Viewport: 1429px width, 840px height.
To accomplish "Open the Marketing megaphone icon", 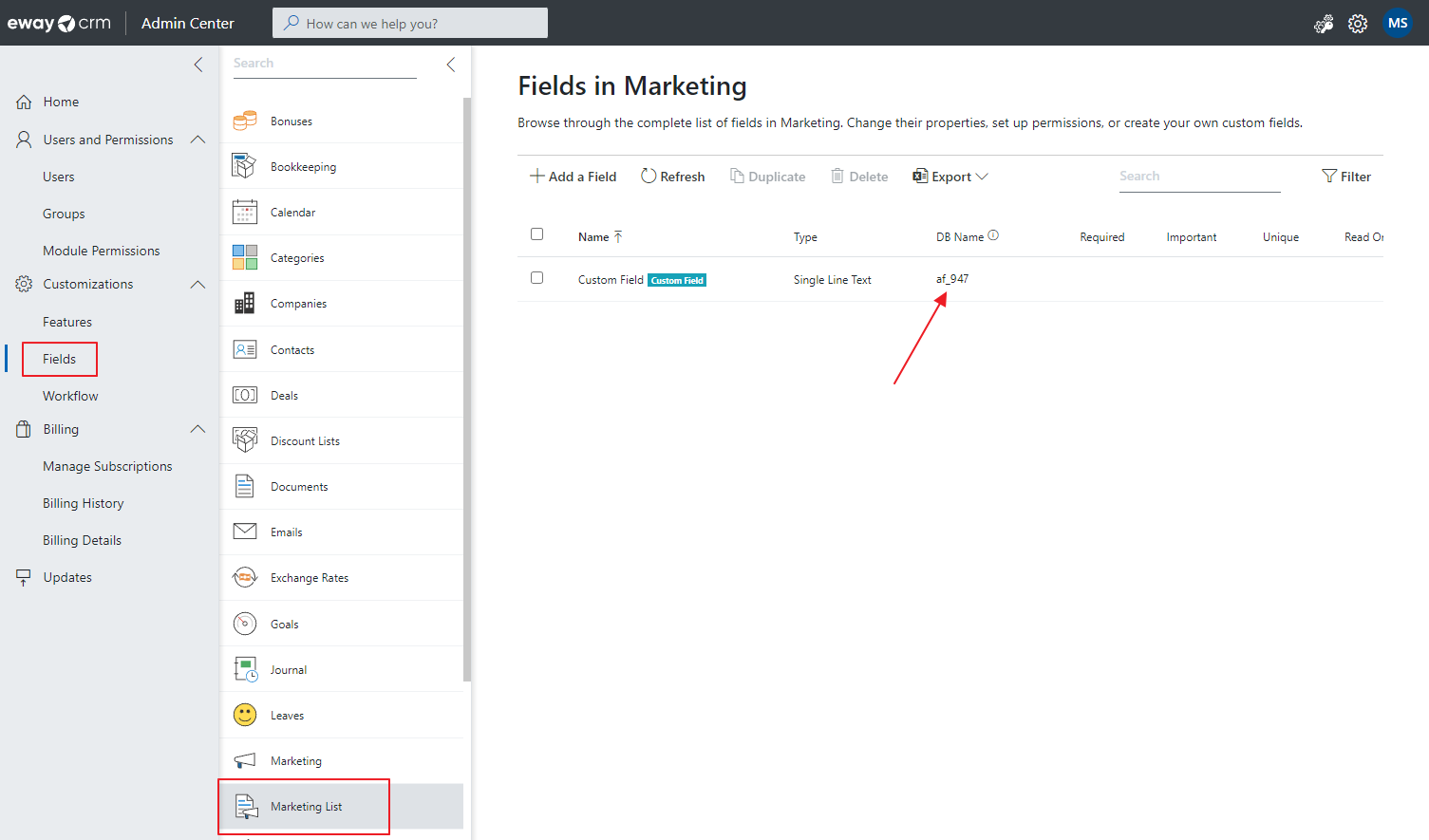I will (245, 760).
